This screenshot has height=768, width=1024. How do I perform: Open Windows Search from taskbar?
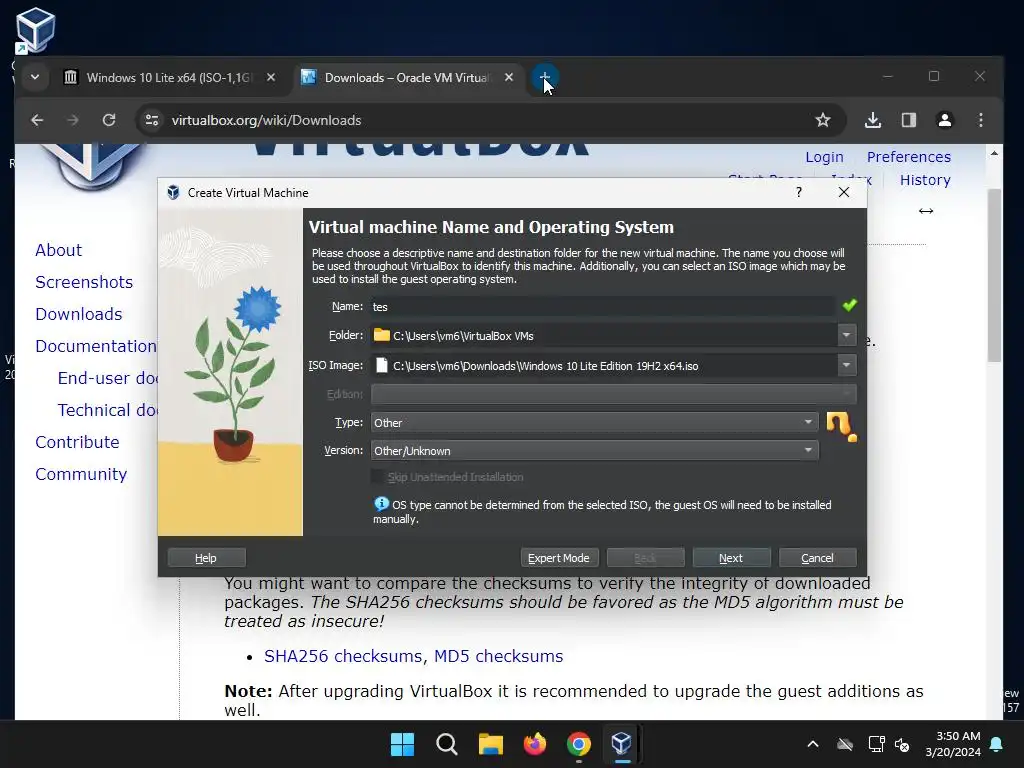447,744
